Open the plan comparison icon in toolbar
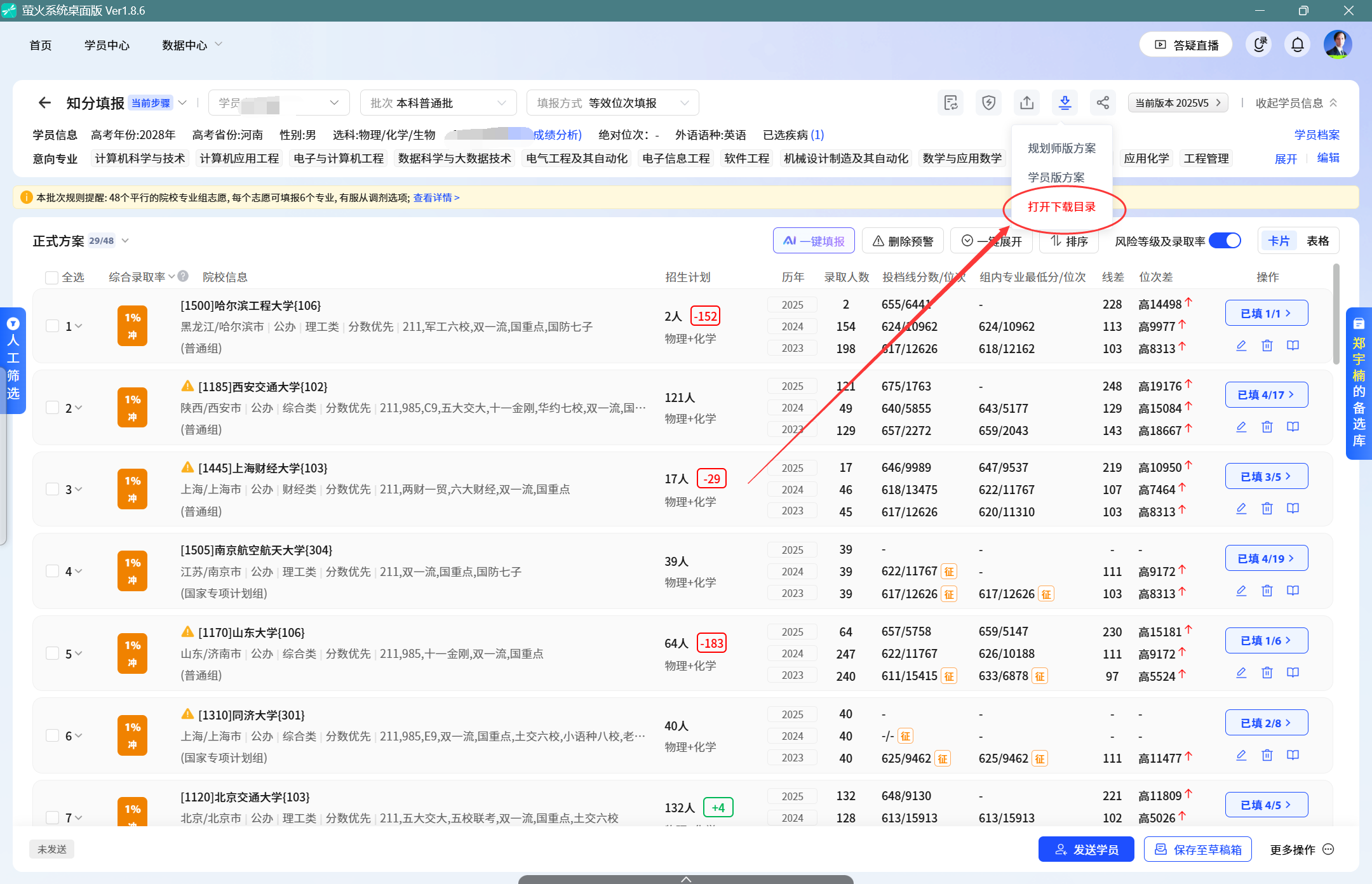Viewport: 1372px width, 884px height. (950, 102)
